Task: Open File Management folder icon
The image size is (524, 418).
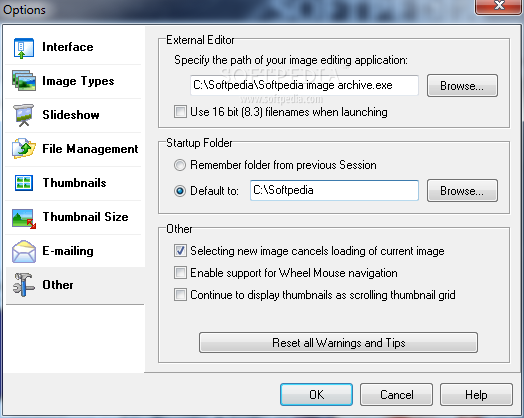Action: coord(24,148)
